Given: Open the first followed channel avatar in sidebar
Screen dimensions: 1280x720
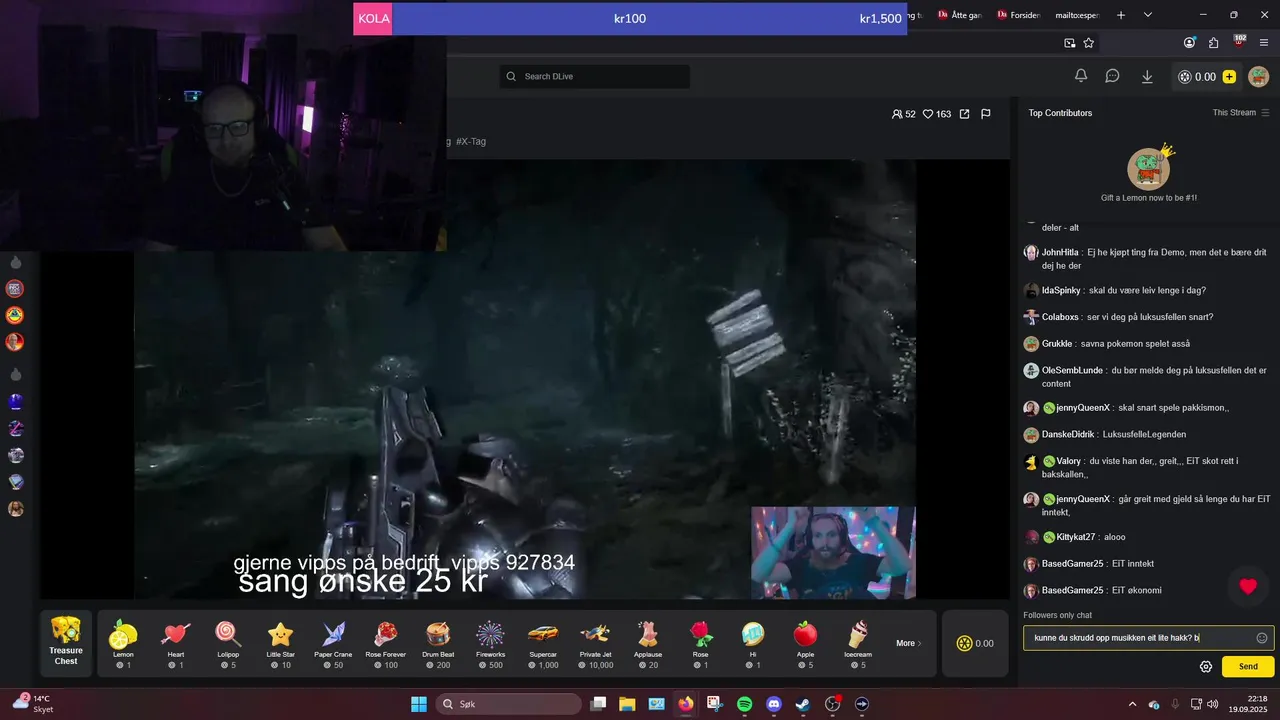Looking at the screenshot, I should (15, 289).
